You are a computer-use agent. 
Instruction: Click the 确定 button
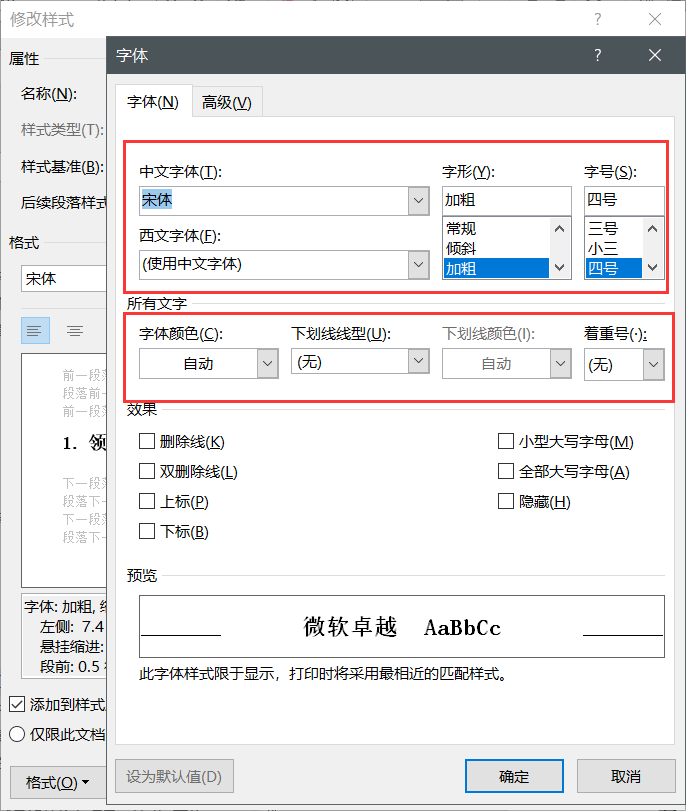(x=514, y=776)
